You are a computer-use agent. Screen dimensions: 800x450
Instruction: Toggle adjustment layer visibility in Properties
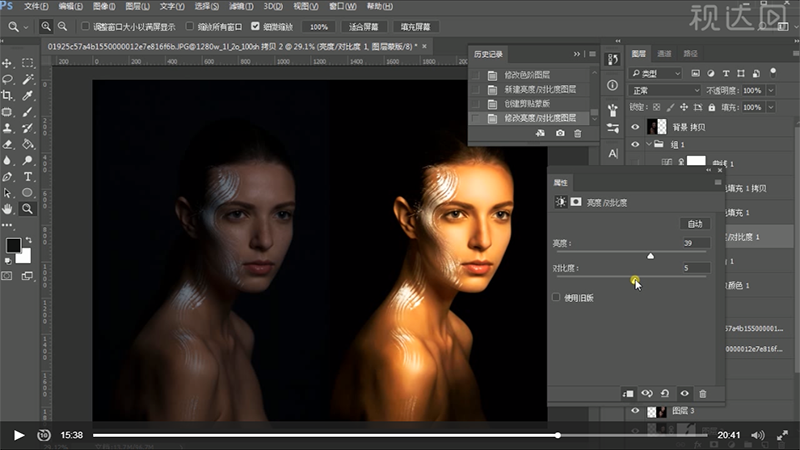(x=685, y=393)
